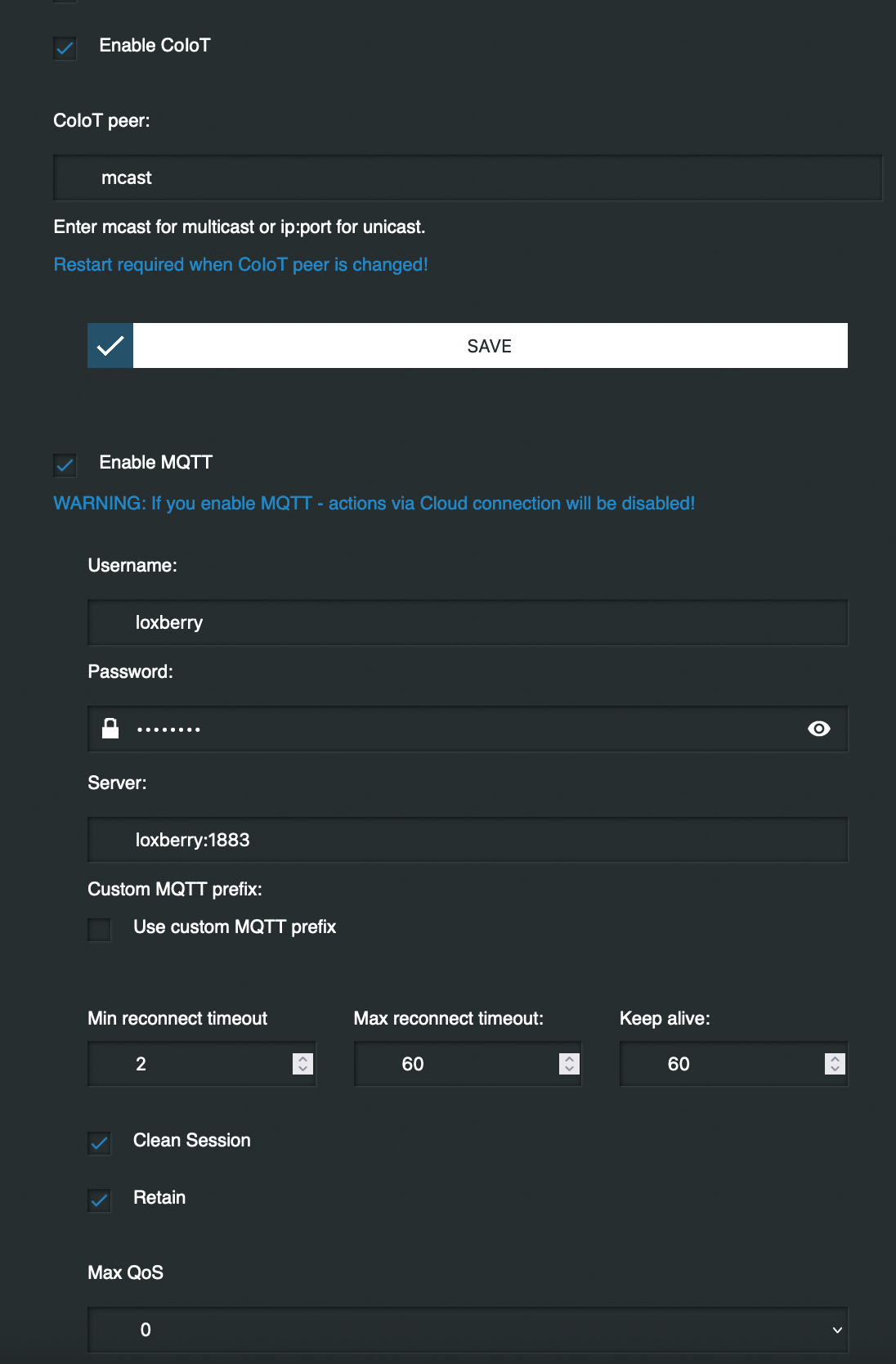Click the eye icon to reveal password
896x1364 pixels.
(818, 729)
